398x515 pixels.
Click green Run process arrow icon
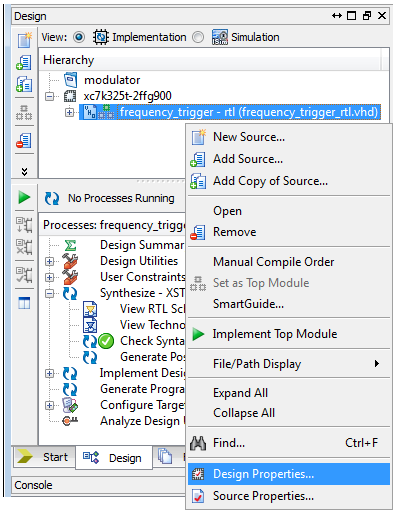(x=24, y=197)
